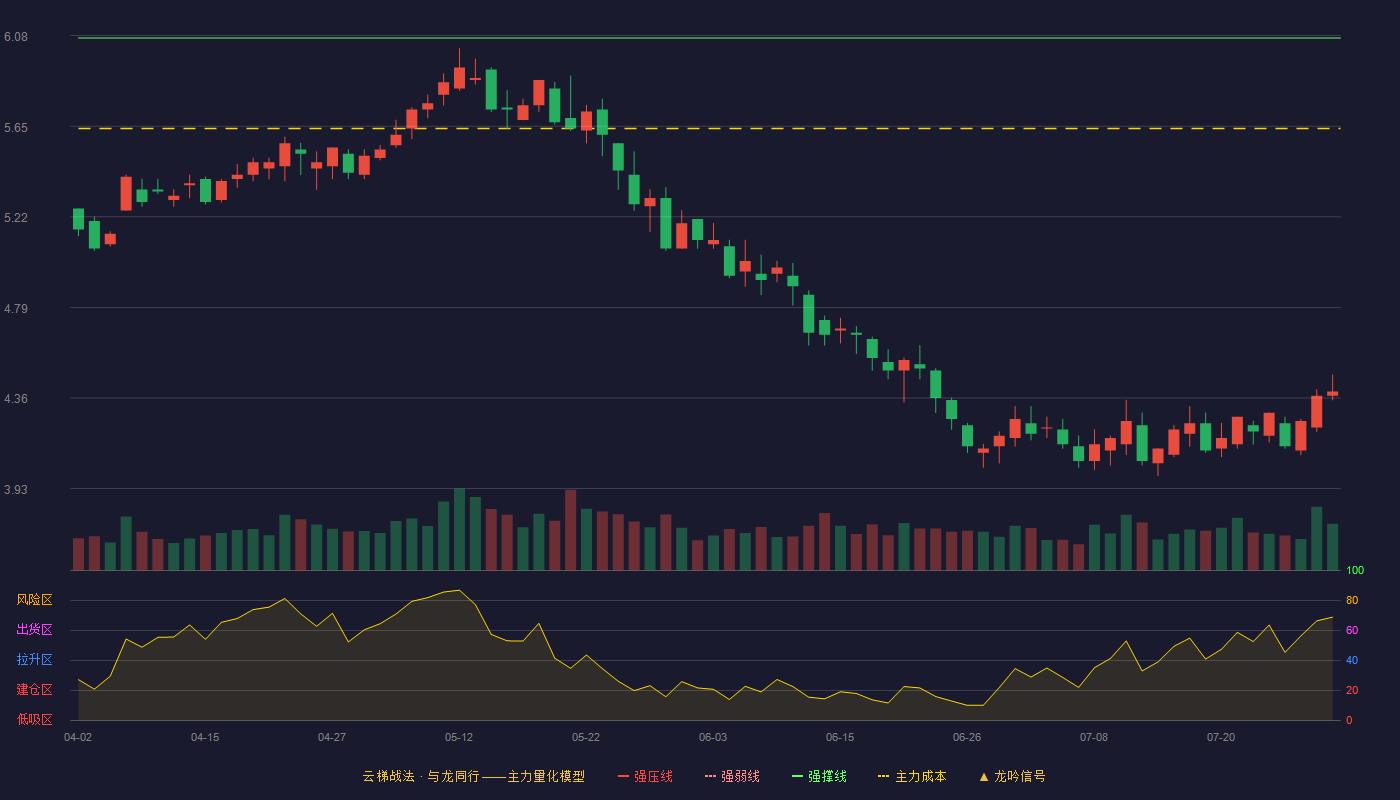Click the 风险区 zone label
The height and width of the screenshot is (800, 1400).
[x=35, y=600]
